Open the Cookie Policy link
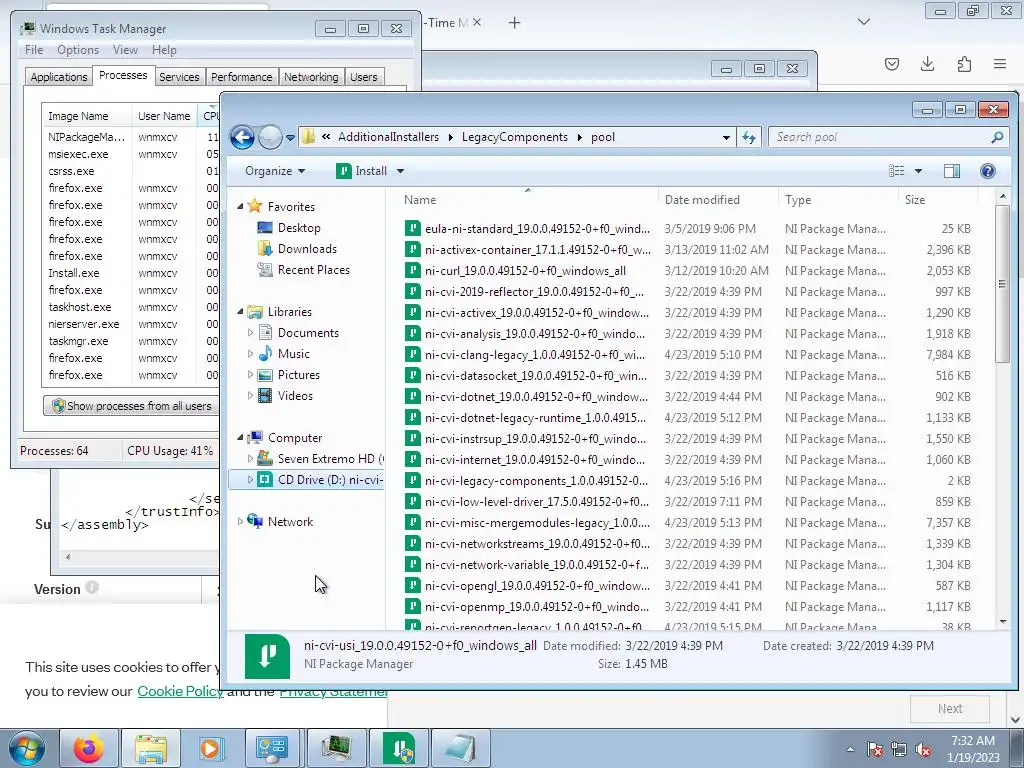Viewport: 1024px width, 768px height. click(x=180, y=691)
